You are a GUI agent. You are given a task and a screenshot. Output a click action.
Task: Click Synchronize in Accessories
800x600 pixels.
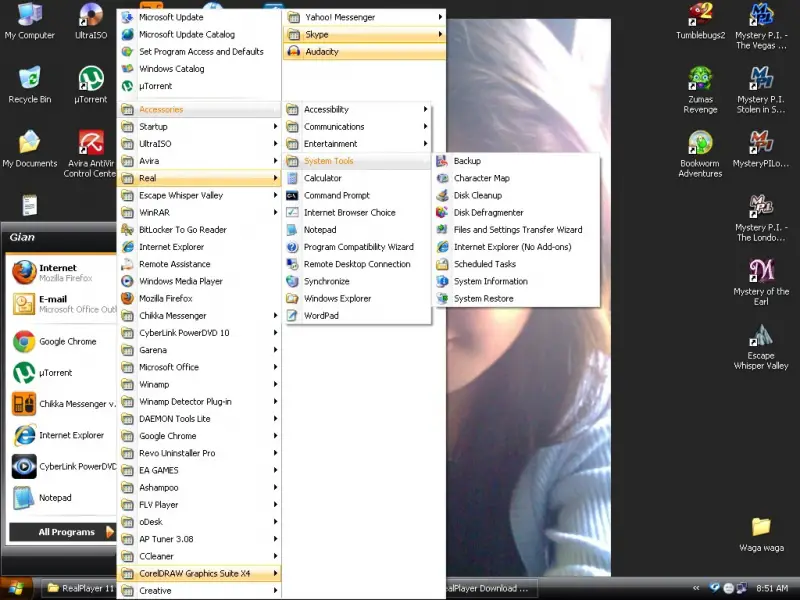pyautogui.click(x=357, y=281)
